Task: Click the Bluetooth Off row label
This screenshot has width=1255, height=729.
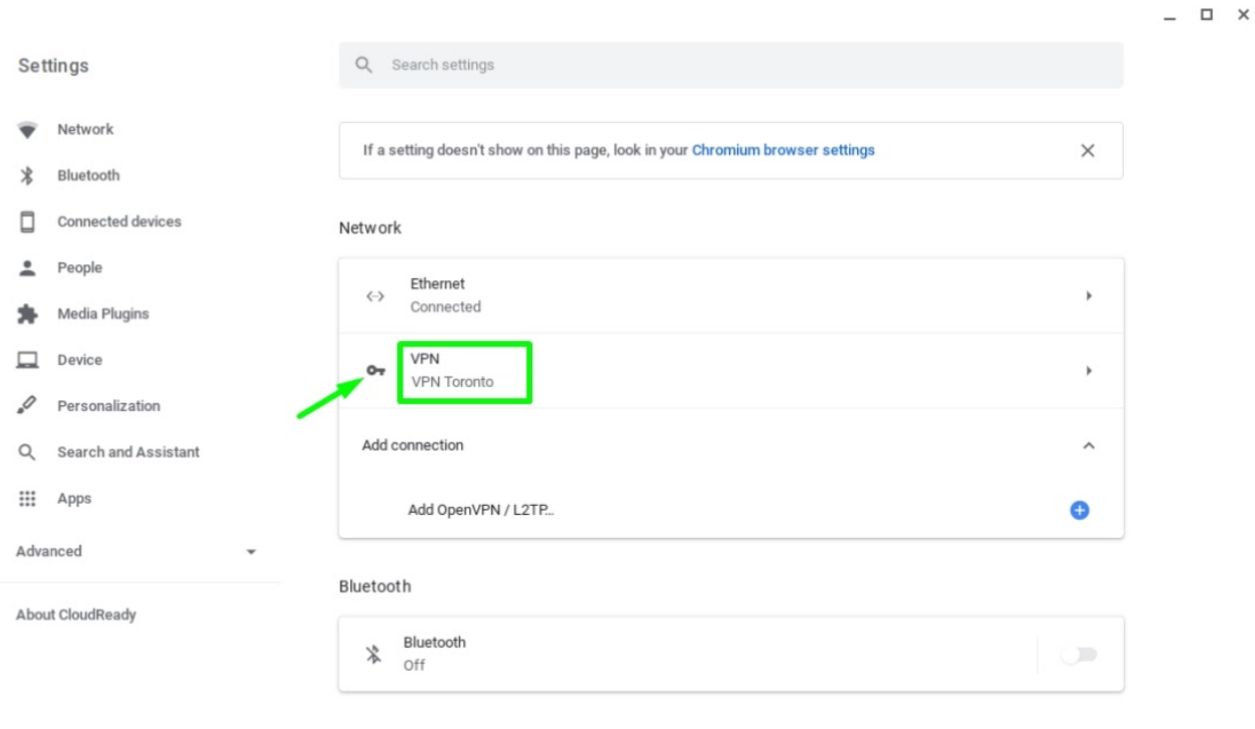Action: tap(435, 654)
